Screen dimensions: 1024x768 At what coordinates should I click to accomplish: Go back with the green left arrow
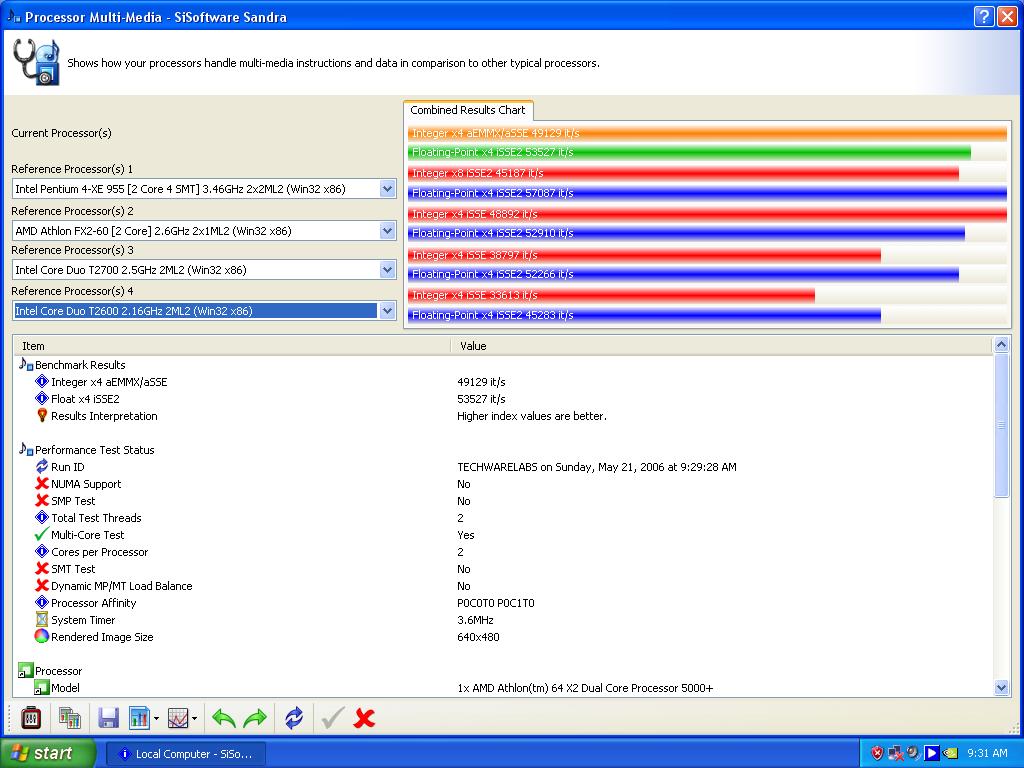224,718
